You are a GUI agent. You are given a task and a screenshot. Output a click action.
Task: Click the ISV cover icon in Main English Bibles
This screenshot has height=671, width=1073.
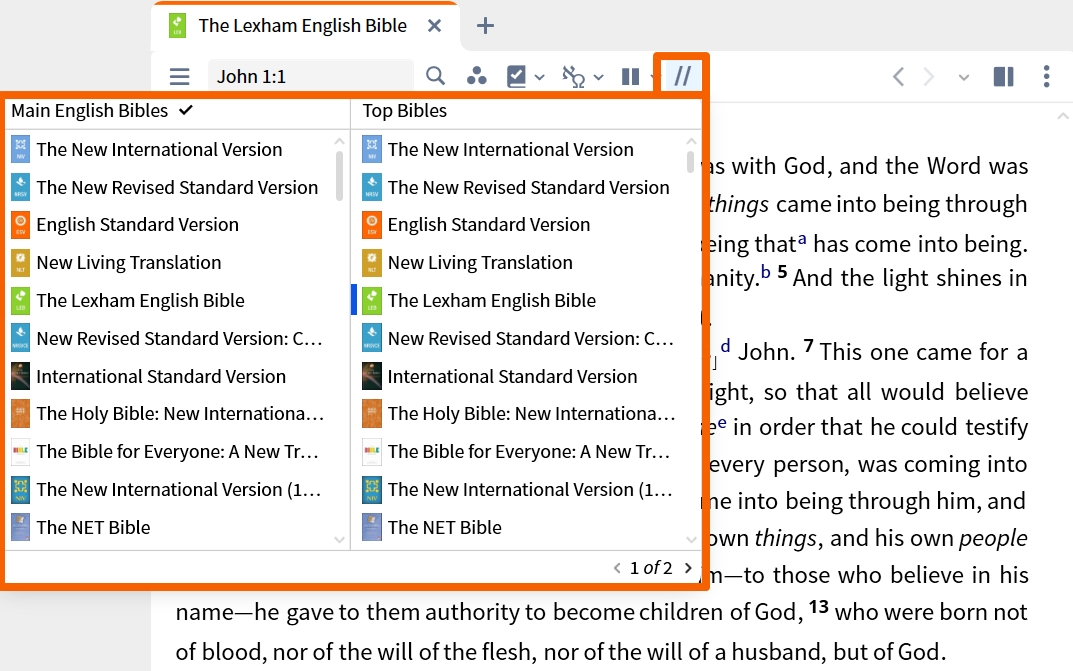(x=21, y=376)
